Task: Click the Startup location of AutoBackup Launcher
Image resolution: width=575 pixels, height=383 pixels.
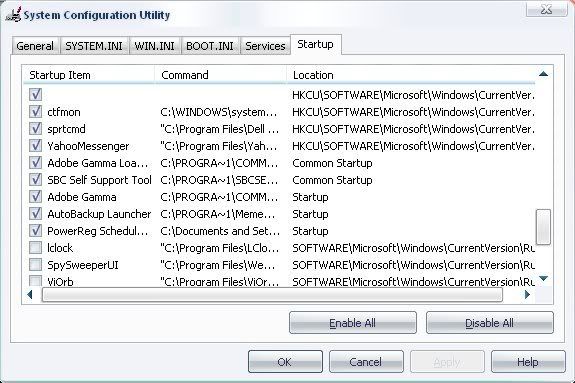Action: pyautogui.click(x=310, y=214)
